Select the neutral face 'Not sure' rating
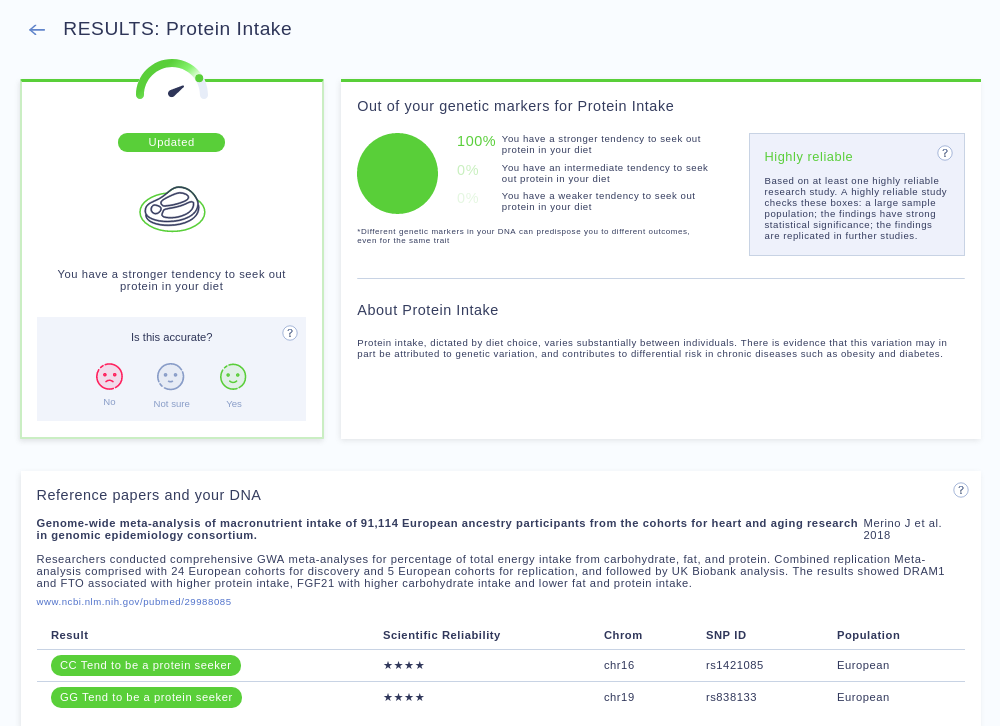This screenshot has width=1000, height=726. click(x=171, y=376)
